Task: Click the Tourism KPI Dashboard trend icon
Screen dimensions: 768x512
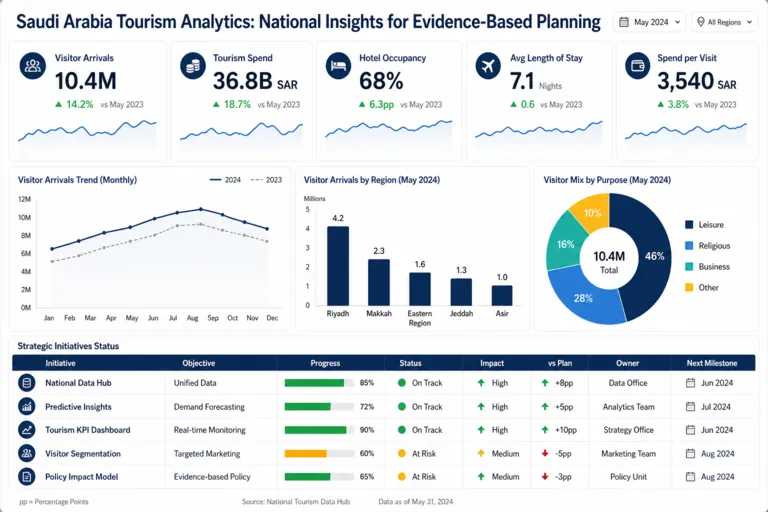Action: pos(26,430)
